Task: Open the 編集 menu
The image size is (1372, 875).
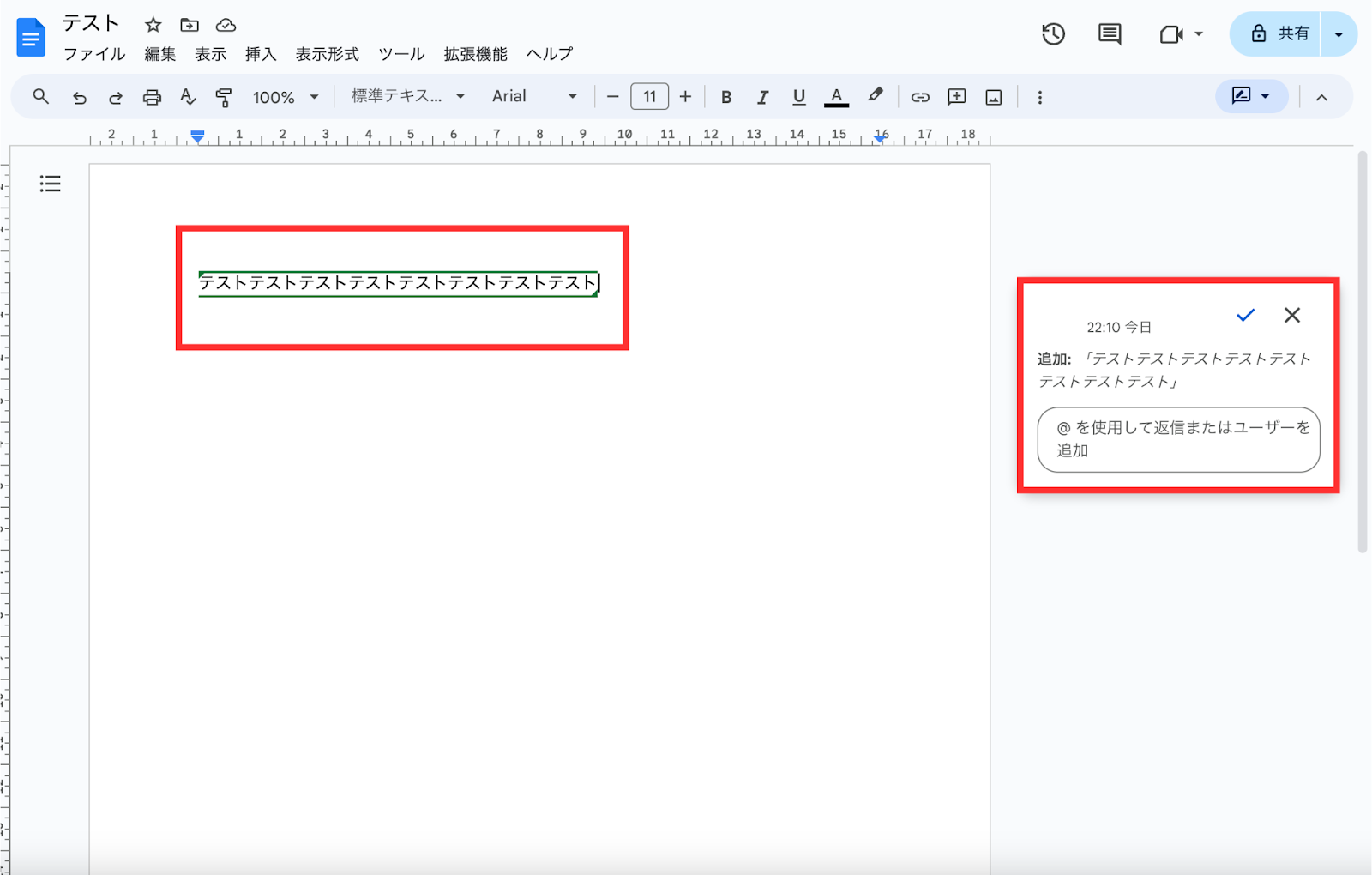Action: point(159,54)
